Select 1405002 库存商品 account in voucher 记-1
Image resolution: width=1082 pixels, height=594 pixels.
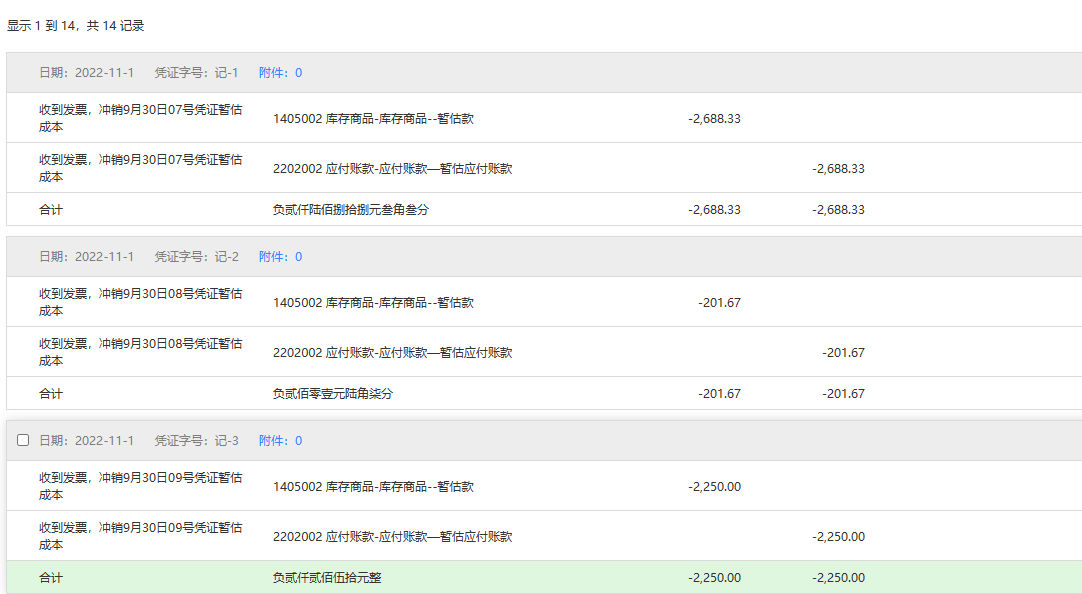pyautogui.click(x=373, y=119)
